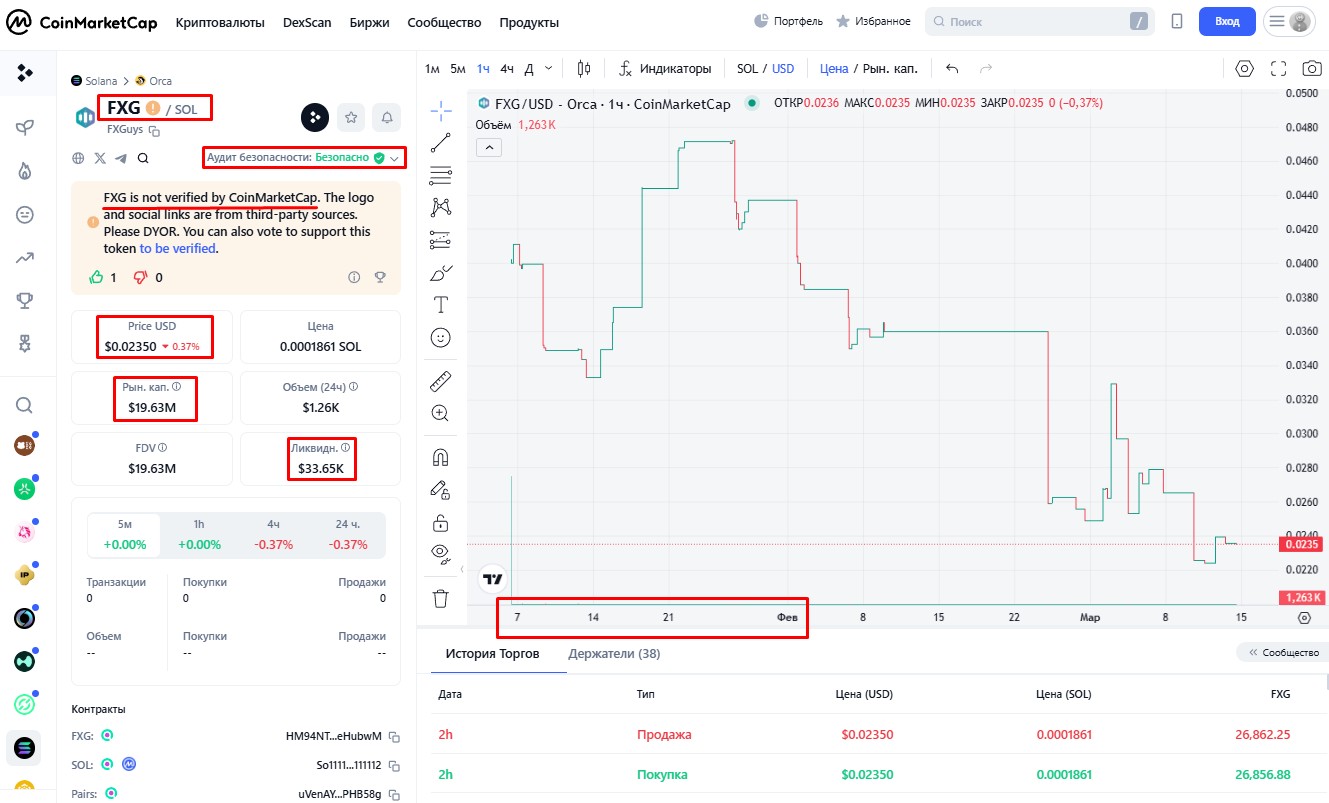Open the Биржи menu
The image size is (1329, 803).
[369, 22]
